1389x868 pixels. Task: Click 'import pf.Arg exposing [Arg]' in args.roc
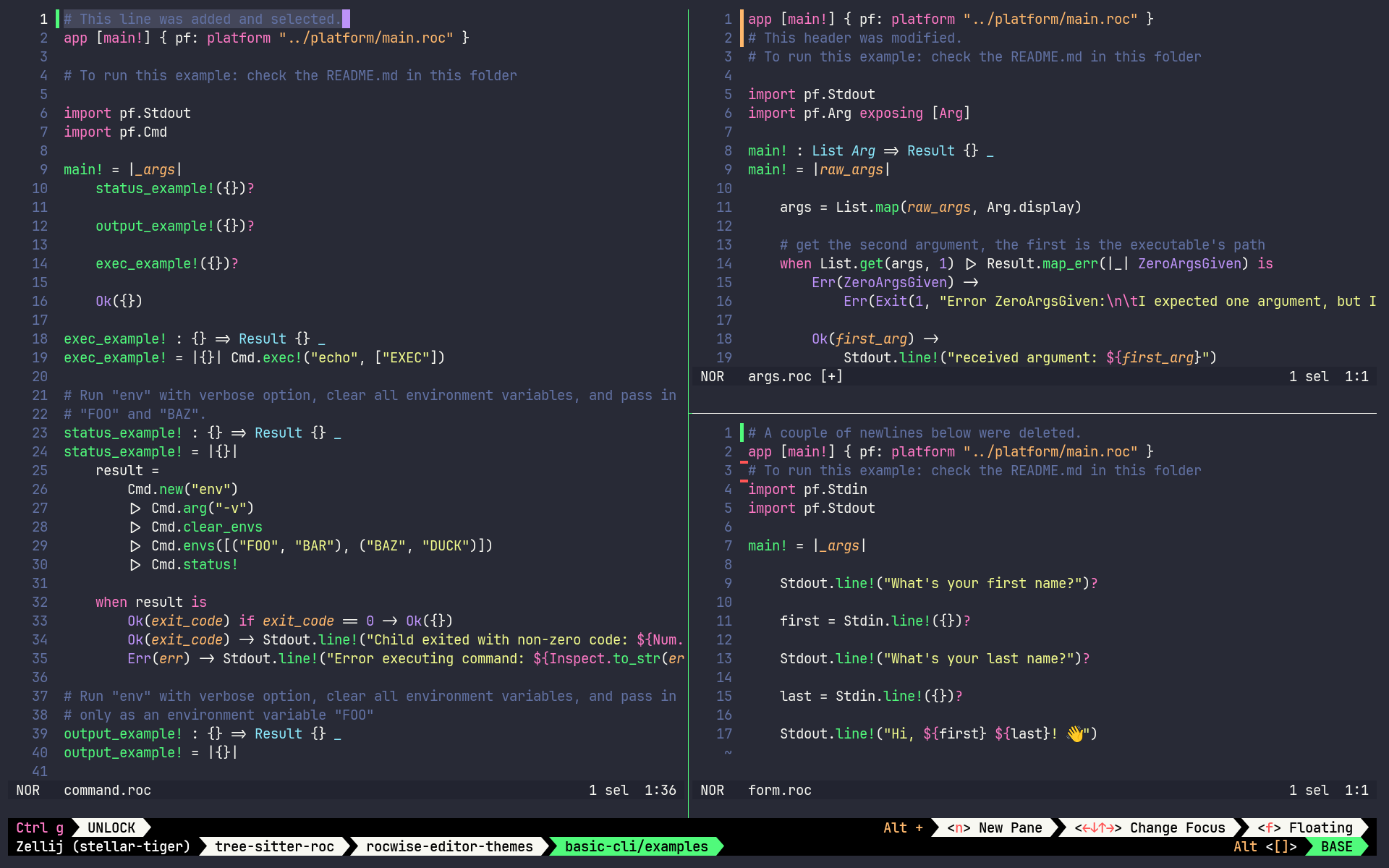(859, 113)
